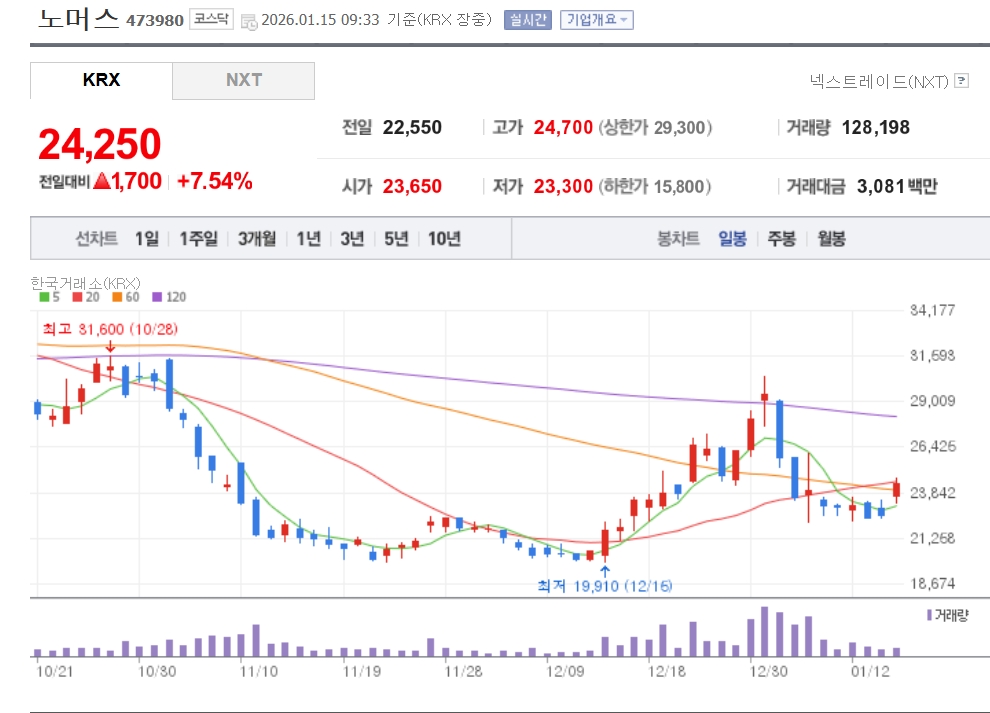
Task: Click the orange 60-day moving average swatch
Action: [117, 297]
